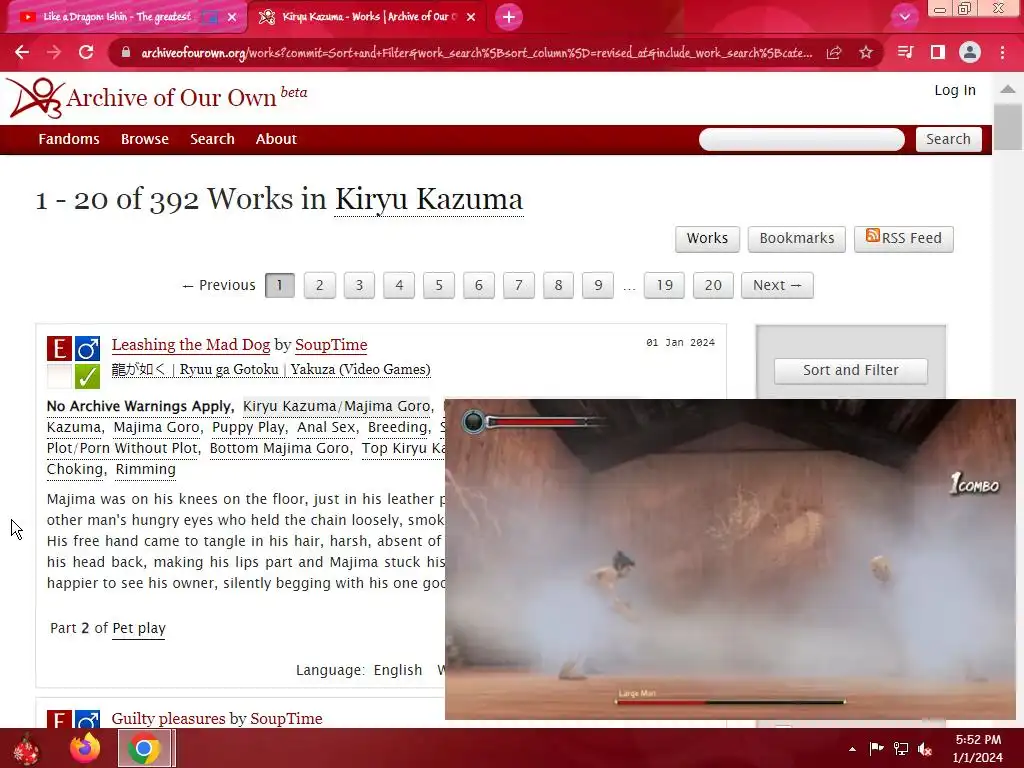Open the About menu

click(276, 139)
